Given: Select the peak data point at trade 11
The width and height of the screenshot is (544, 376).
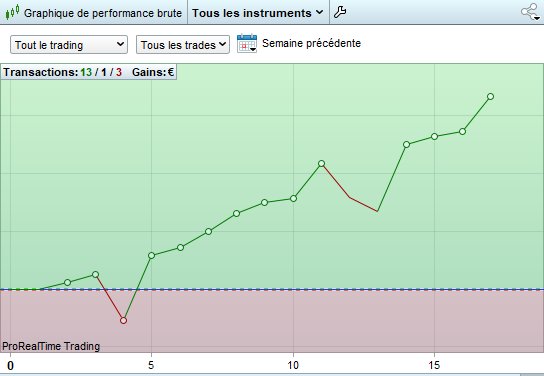Looking at the screenshot, I should click(321, 163).
